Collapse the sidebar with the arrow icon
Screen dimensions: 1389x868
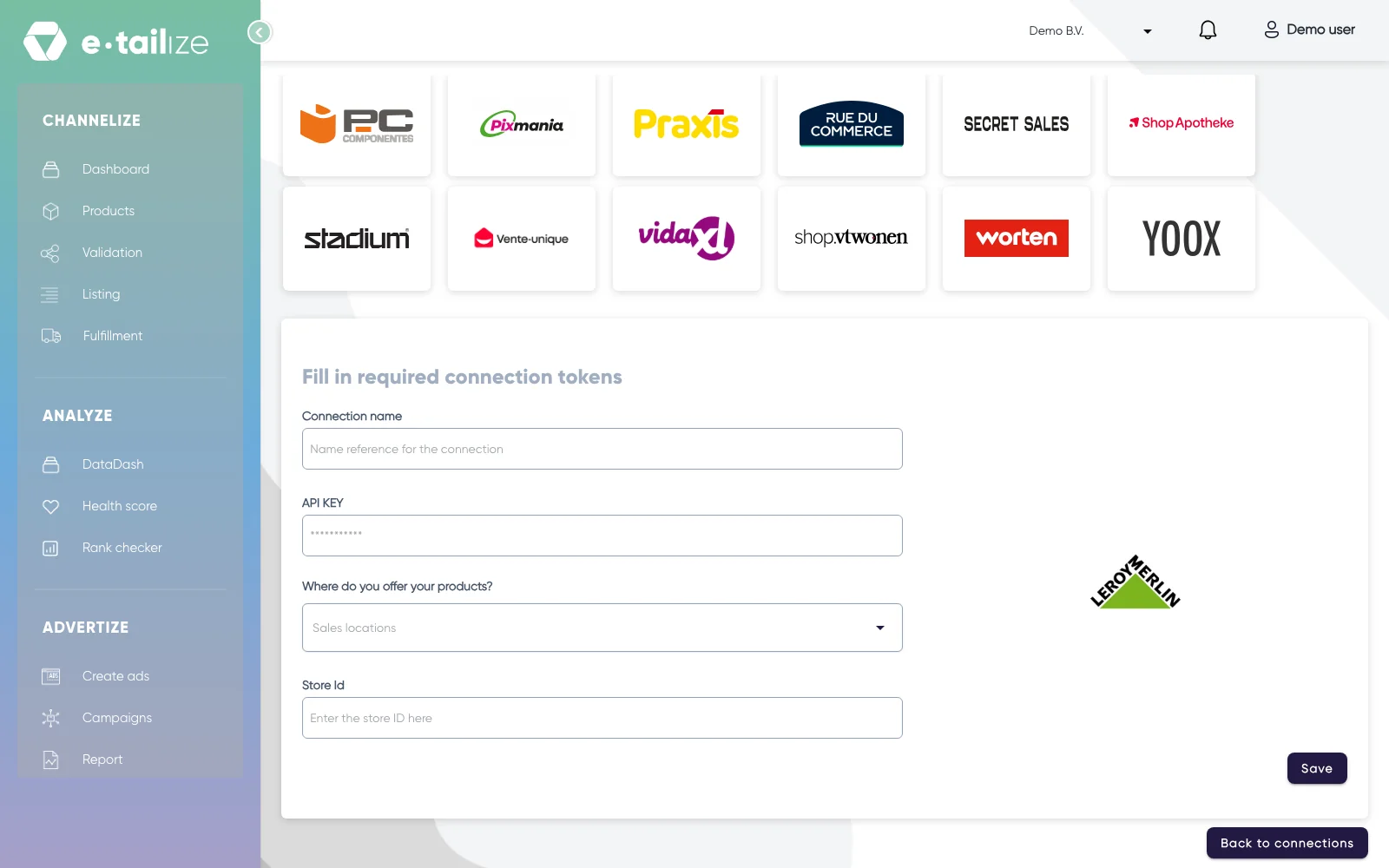260,32
